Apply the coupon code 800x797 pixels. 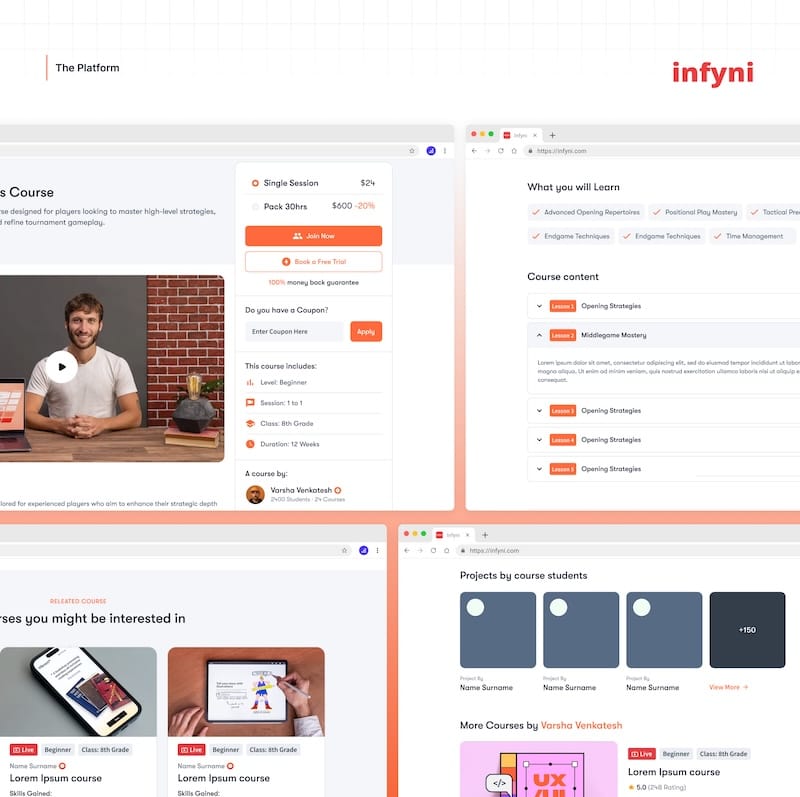point(366,332)
